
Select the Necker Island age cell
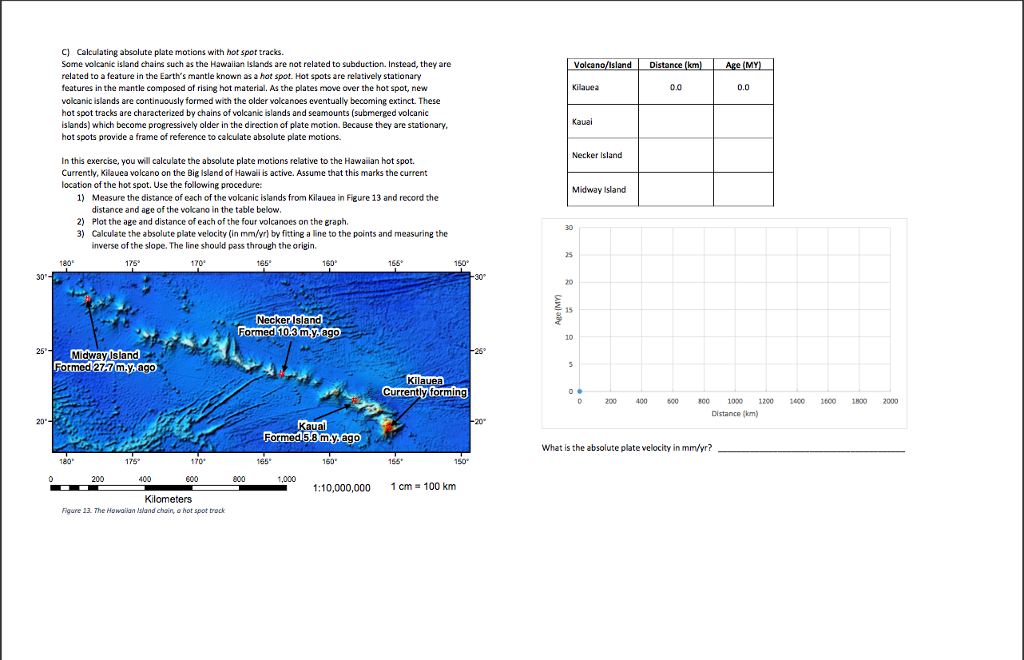(x=743, y=155)
